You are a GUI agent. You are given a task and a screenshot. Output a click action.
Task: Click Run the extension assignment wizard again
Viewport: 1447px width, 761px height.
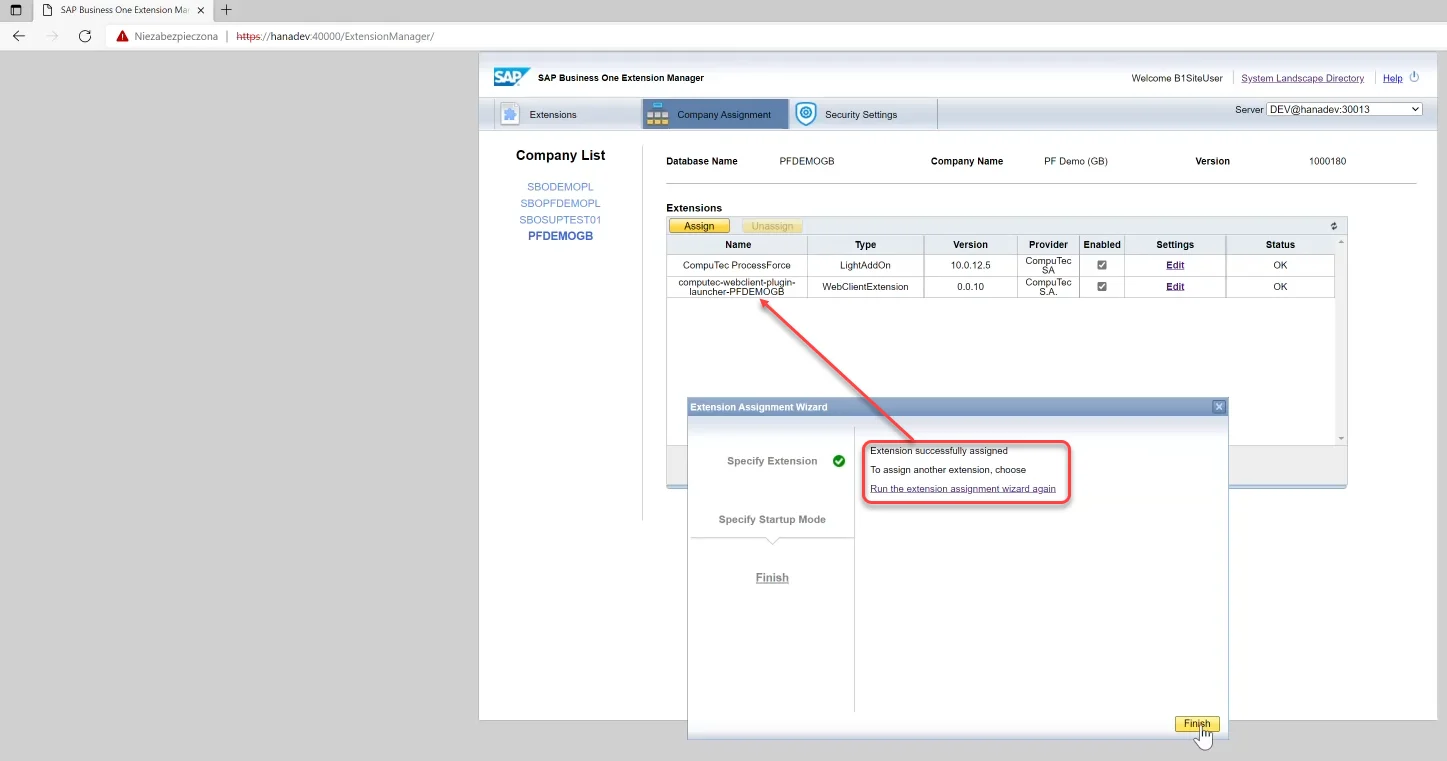(x=962, y=489)
